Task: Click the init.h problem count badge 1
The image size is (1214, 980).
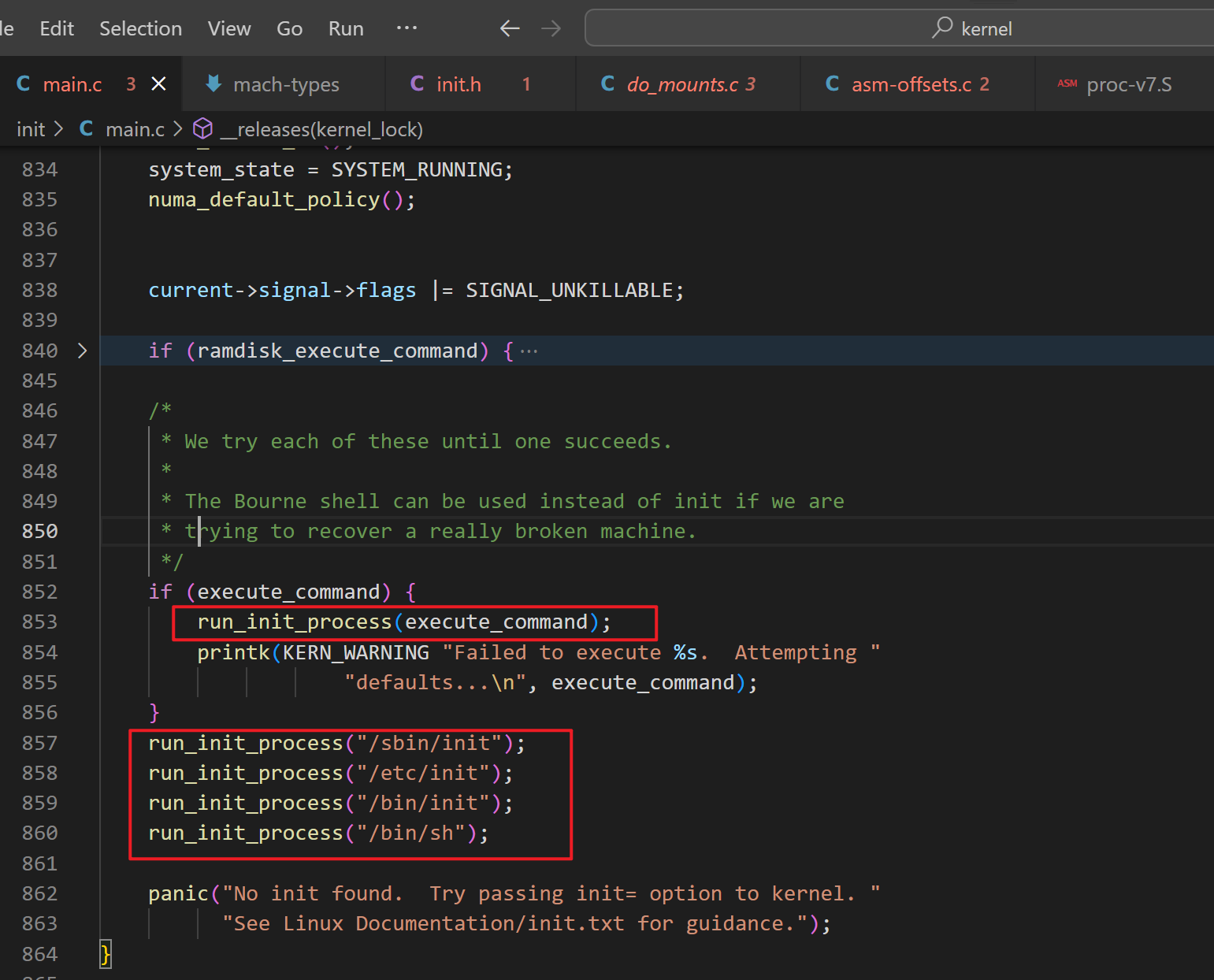Action: [526, 84]
